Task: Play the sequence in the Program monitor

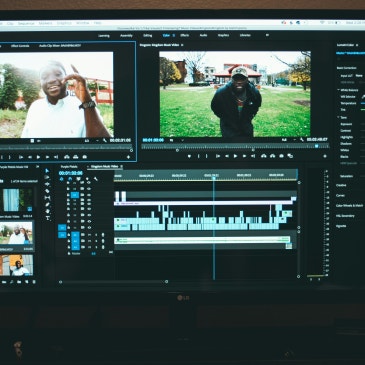Action: click(235, 156)
